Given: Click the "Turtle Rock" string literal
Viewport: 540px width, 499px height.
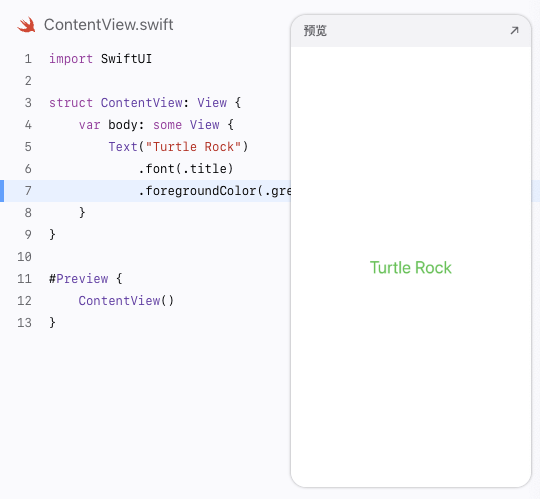Looking at the screenshot, I should 193,147.
